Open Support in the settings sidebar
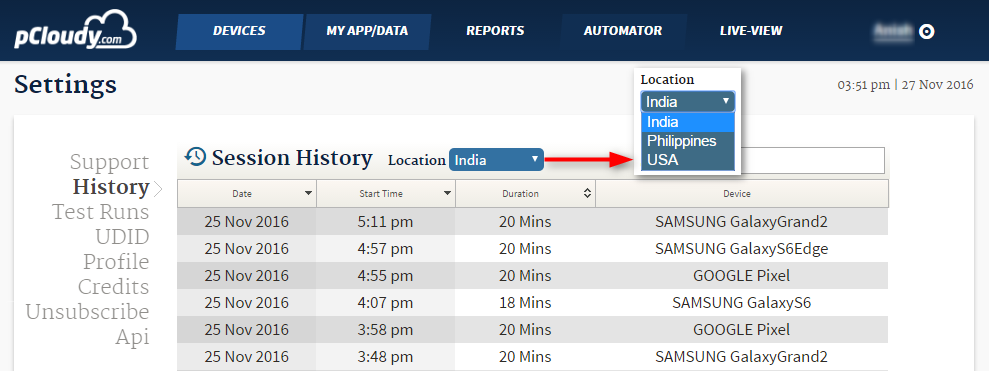The width and height of the screenshot is (989, 371). pos(109,162)
